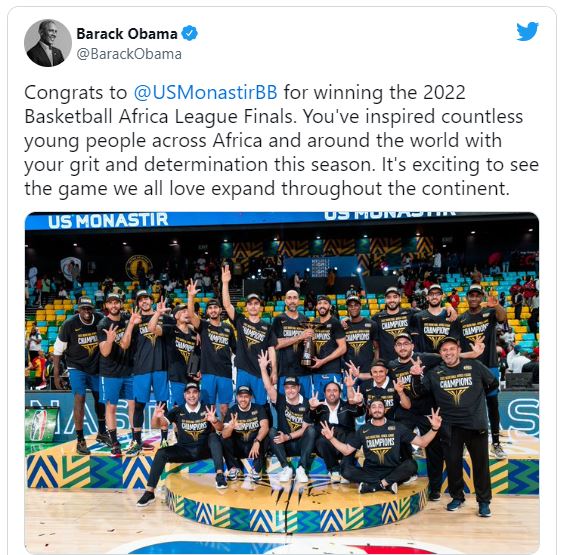Viewport: 562px width, 555px height.
Task: Click the trophy held by the players
Action: pos(308,346)
